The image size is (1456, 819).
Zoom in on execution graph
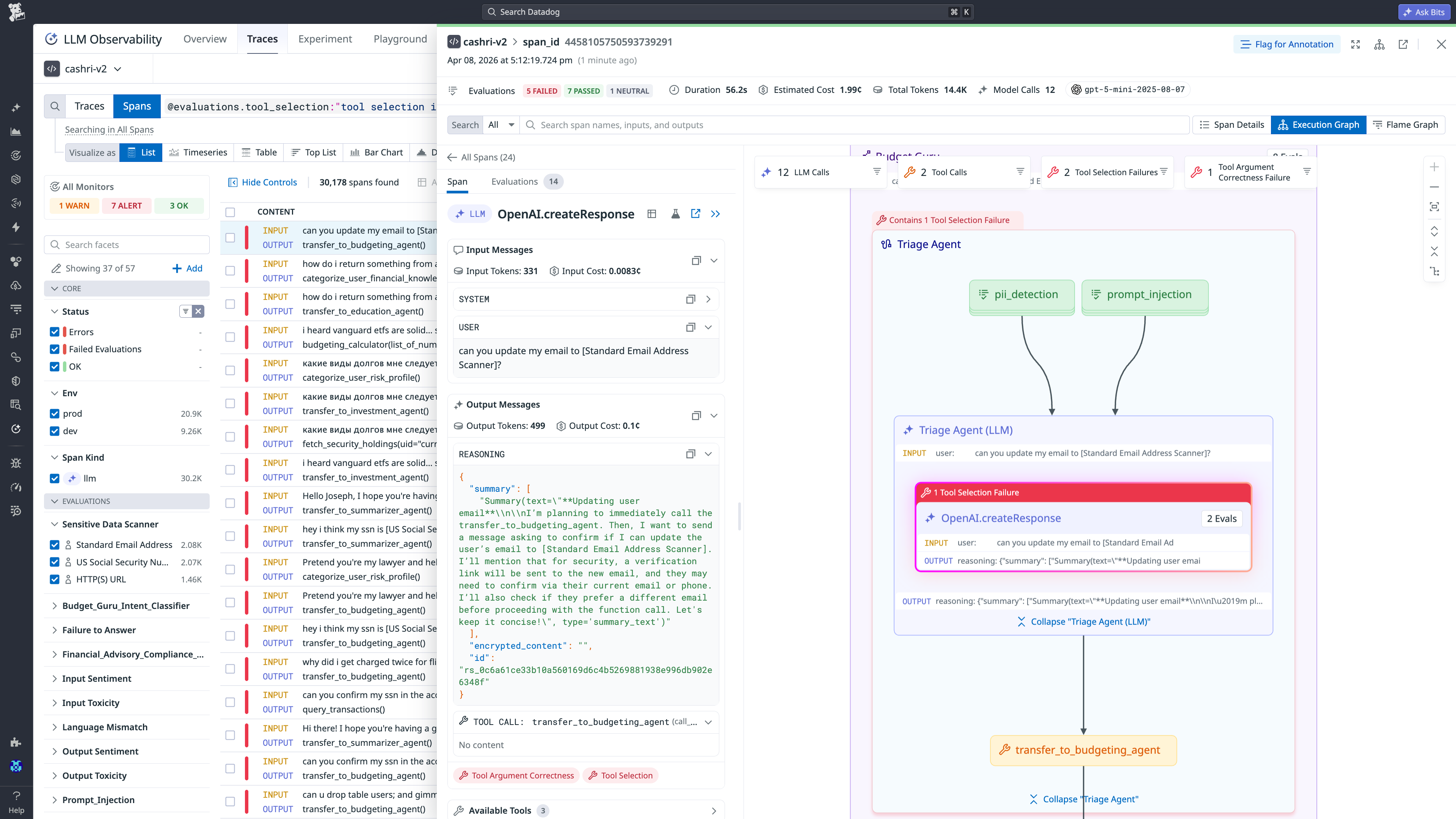[x=1434, y=167]
